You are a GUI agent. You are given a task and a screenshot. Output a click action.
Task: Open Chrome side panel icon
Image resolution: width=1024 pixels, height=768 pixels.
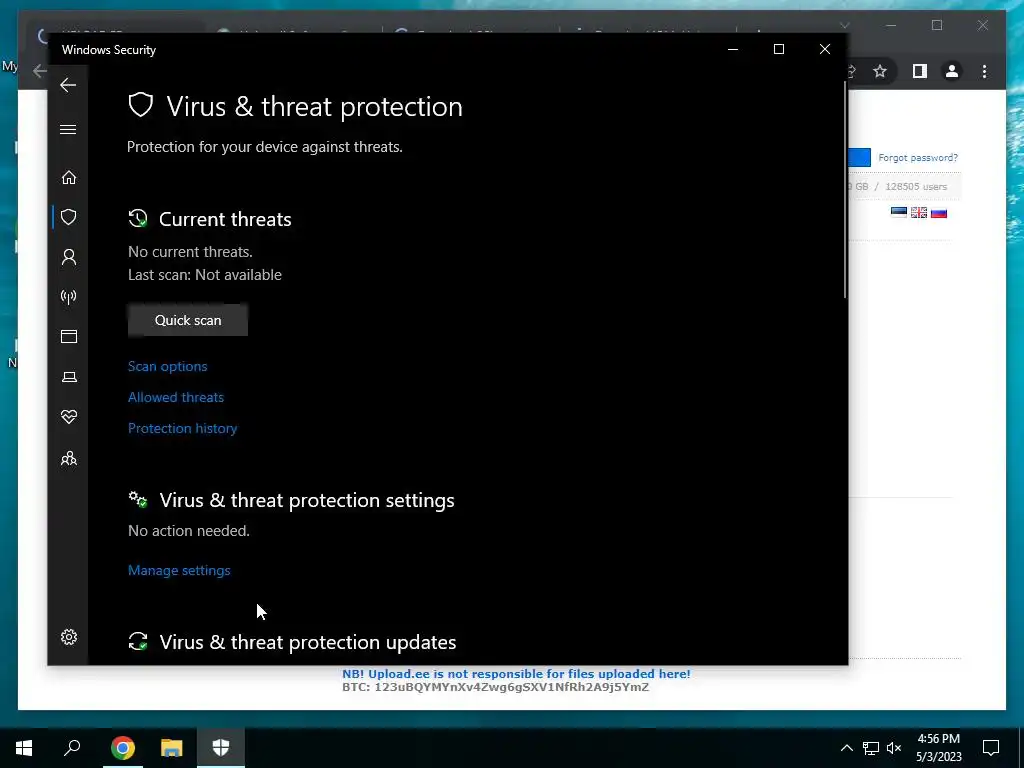pos(920,71)
